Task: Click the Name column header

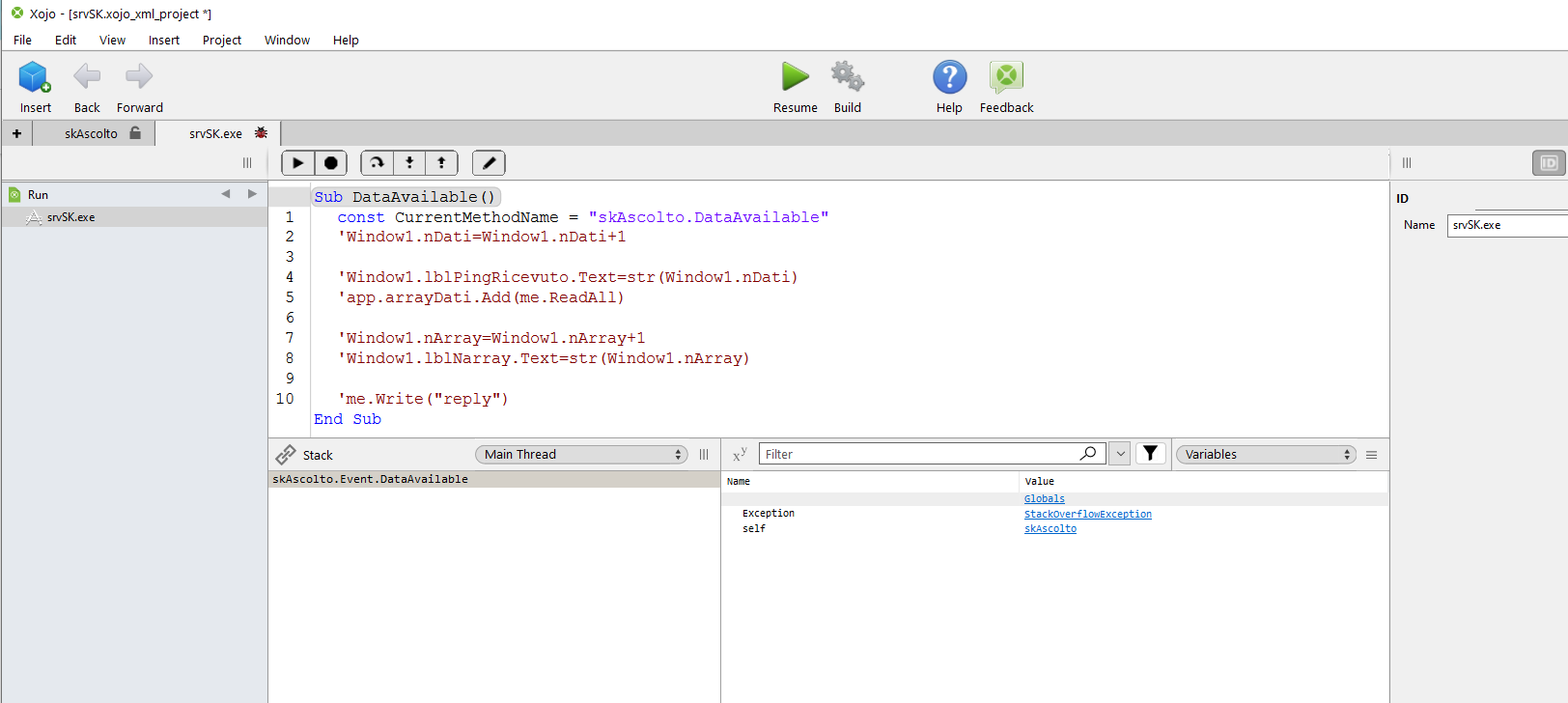Action: (x=739, y=481)
